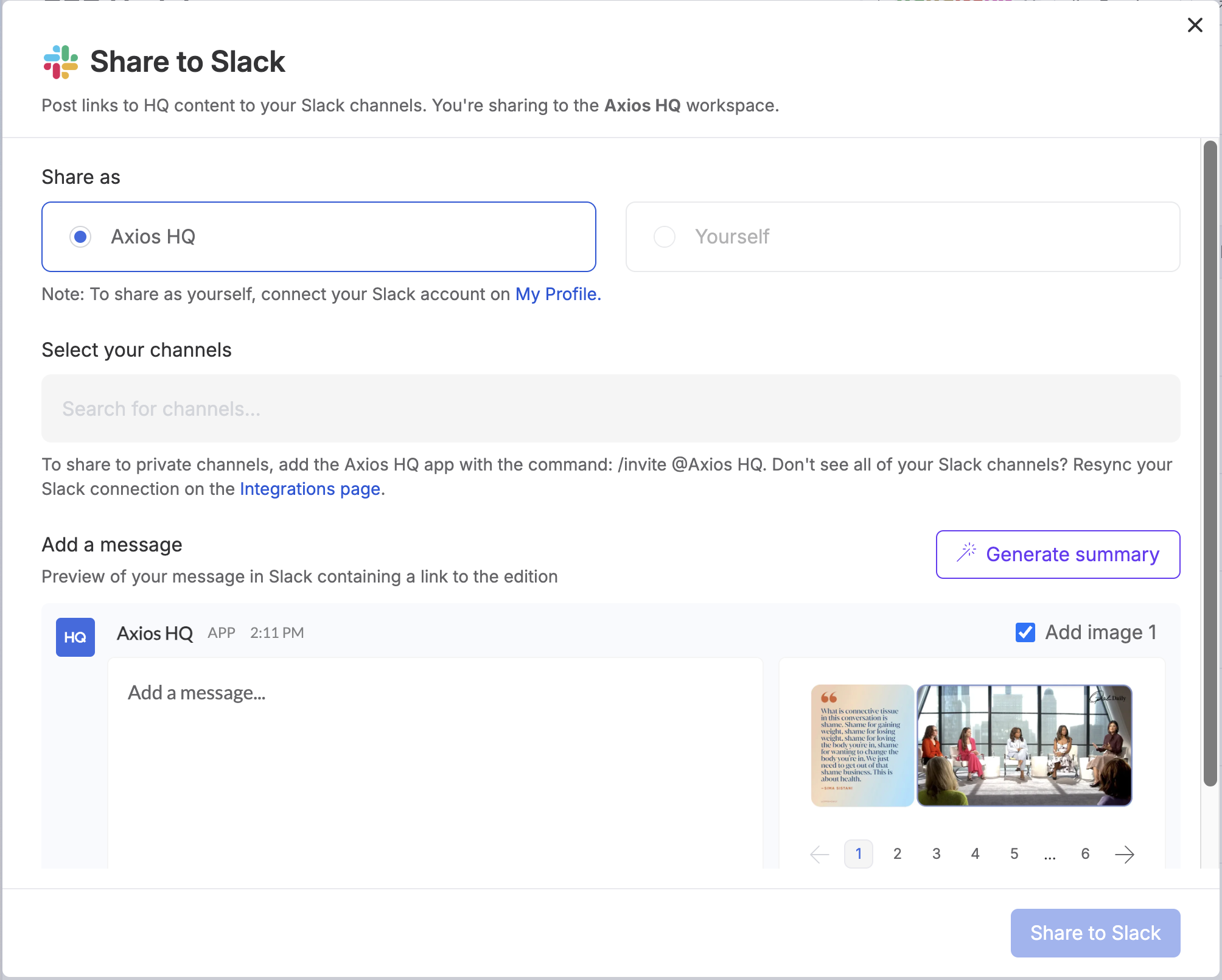Image resolution: width=1222 pixels, height=980 pixels.
Task: Uncheck the Add image 1 checkbox
Action: (1025, 632)
